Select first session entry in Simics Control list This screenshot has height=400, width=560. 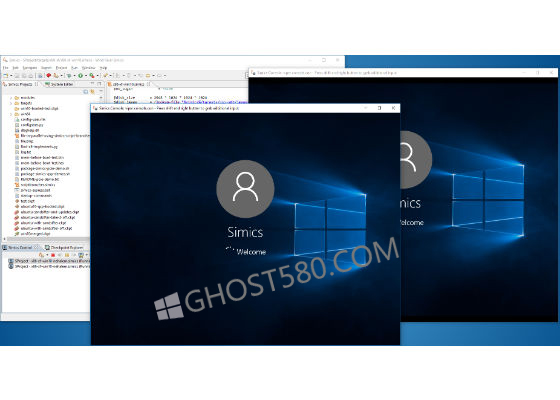coord(49,261)
